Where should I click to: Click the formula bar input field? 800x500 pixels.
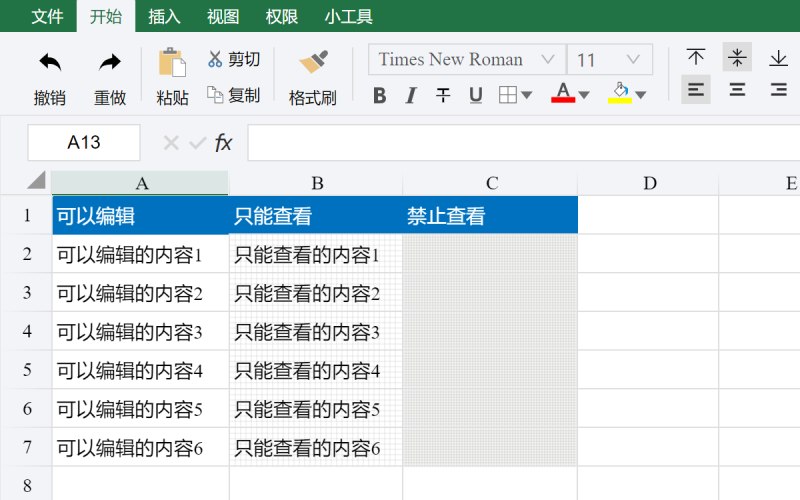tap(523, 143)
